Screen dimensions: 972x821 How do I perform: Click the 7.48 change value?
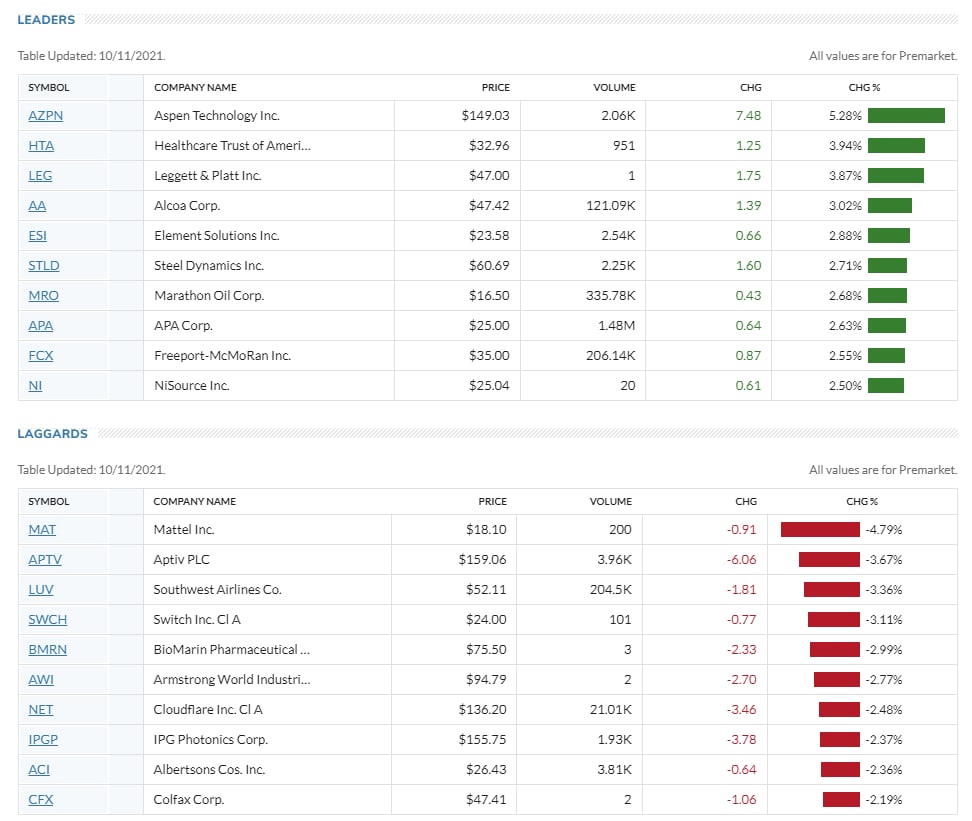point(748,115)
